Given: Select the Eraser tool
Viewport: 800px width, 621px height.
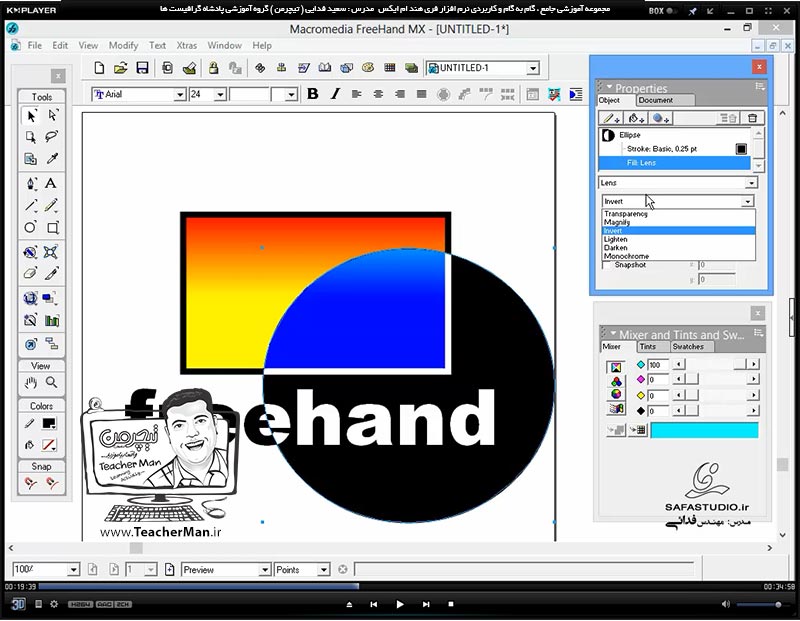Looking at the screenshot, I should (x=31, y=274).
